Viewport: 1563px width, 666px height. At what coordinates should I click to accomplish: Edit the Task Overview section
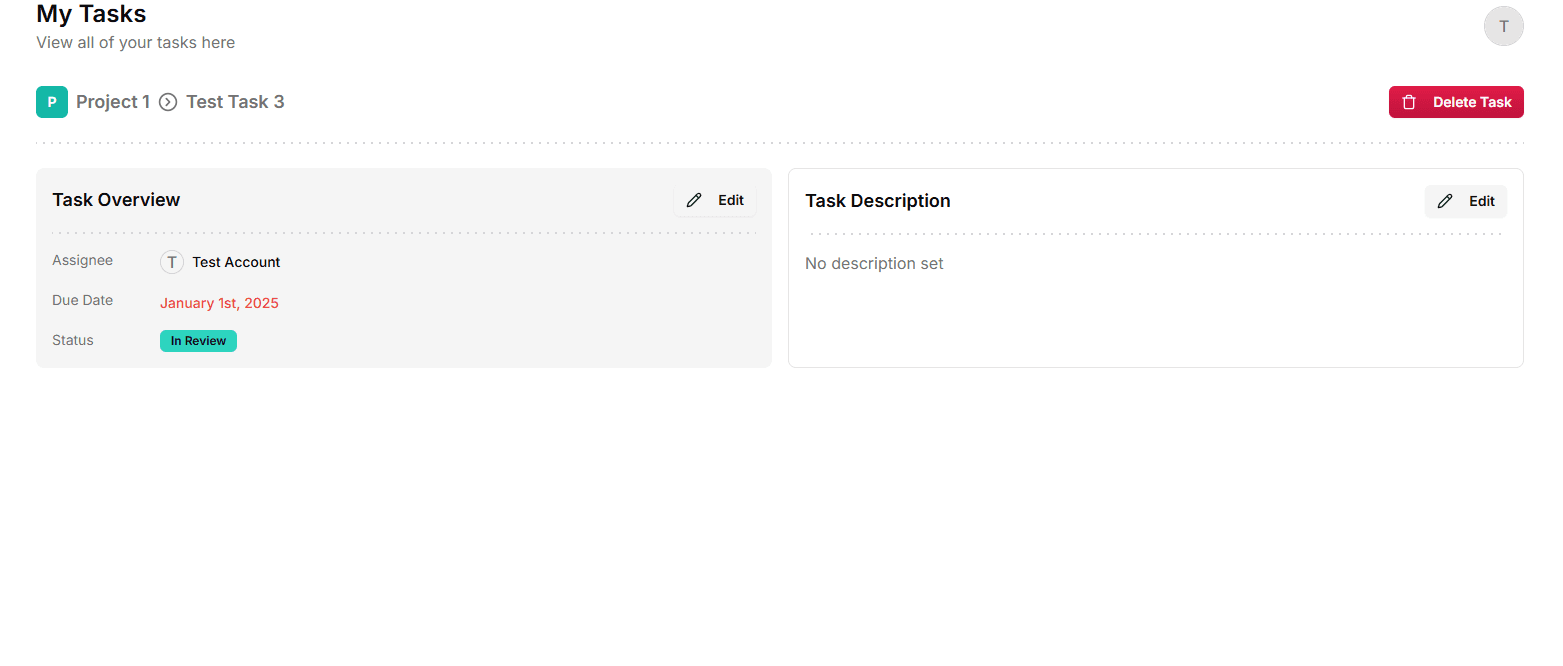tap(715, 200)
